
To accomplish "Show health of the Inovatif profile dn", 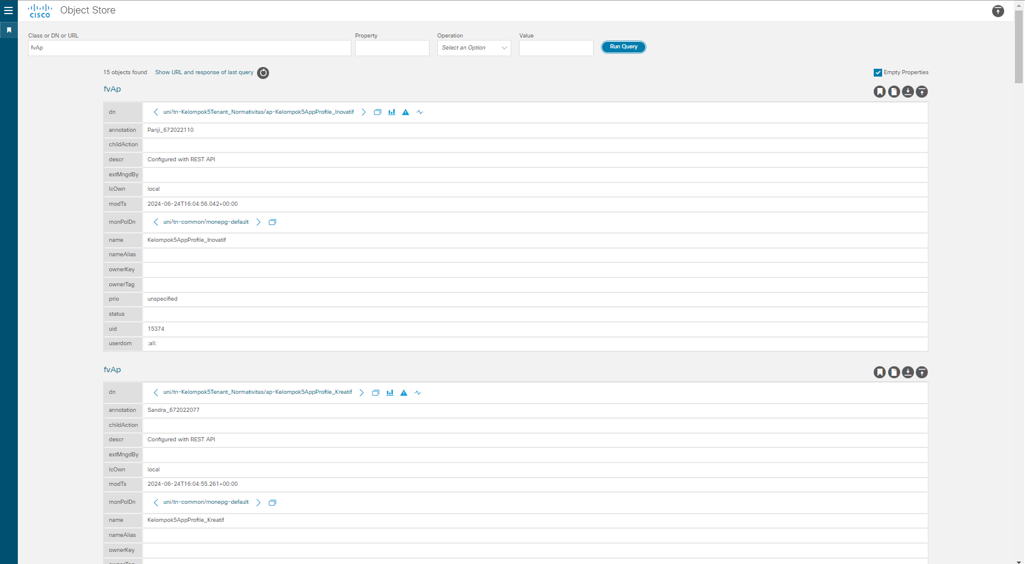I will point(420,112).
